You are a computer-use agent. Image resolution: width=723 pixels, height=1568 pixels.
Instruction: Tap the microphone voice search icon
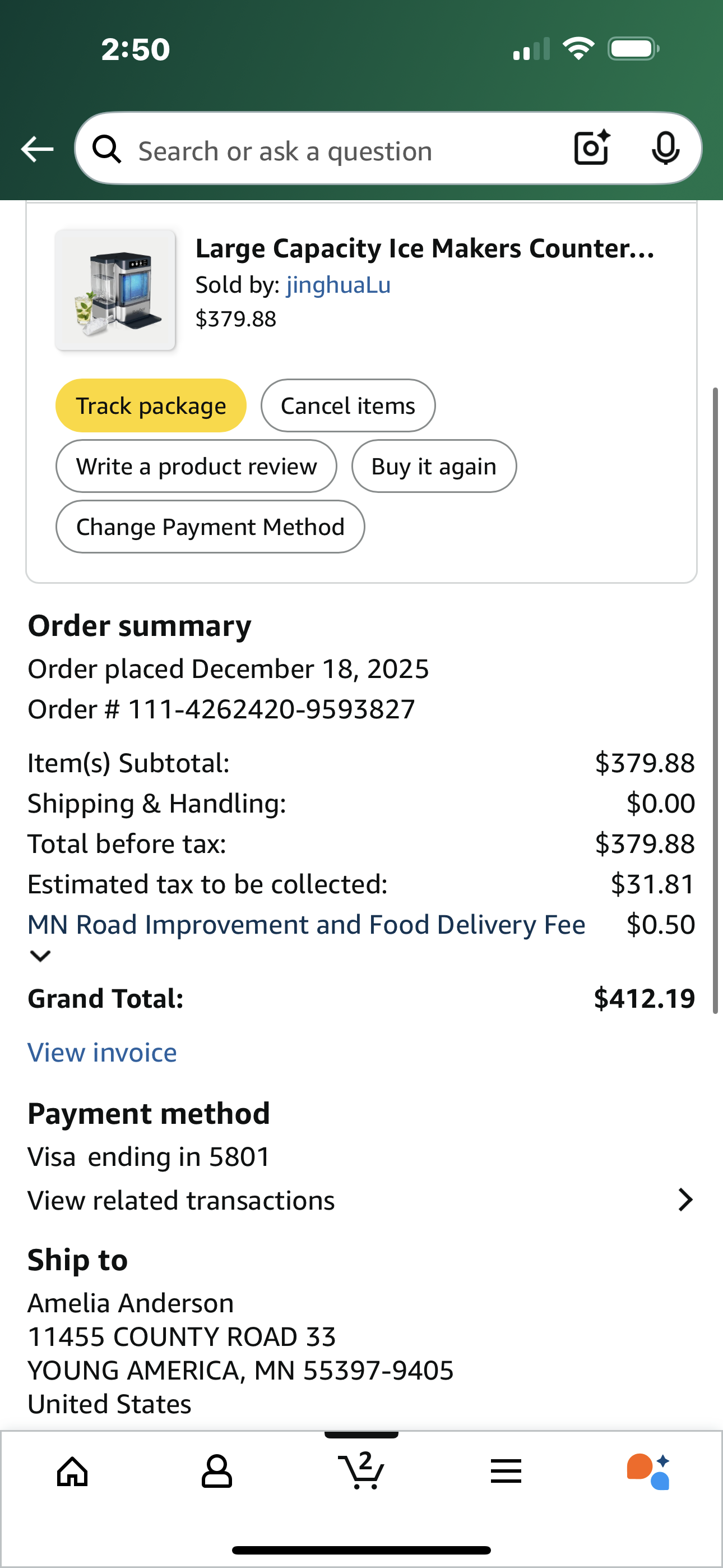tap(665, 148)
